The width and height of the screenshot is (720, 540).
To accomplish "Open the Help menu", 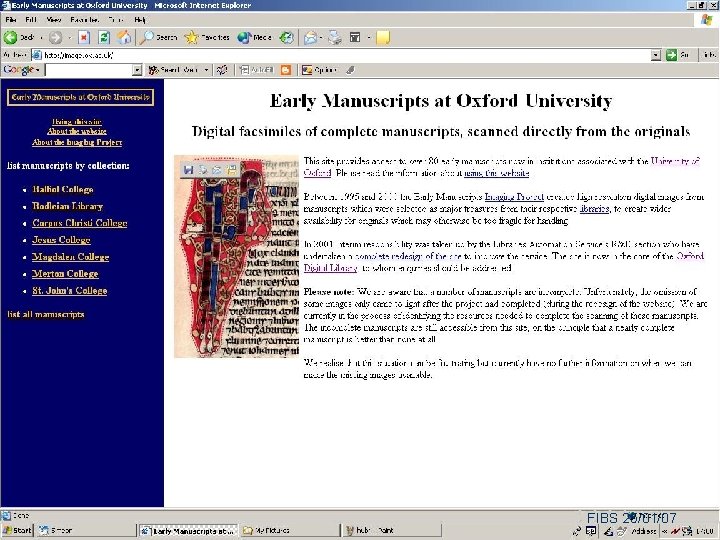I will coord(140,20).
